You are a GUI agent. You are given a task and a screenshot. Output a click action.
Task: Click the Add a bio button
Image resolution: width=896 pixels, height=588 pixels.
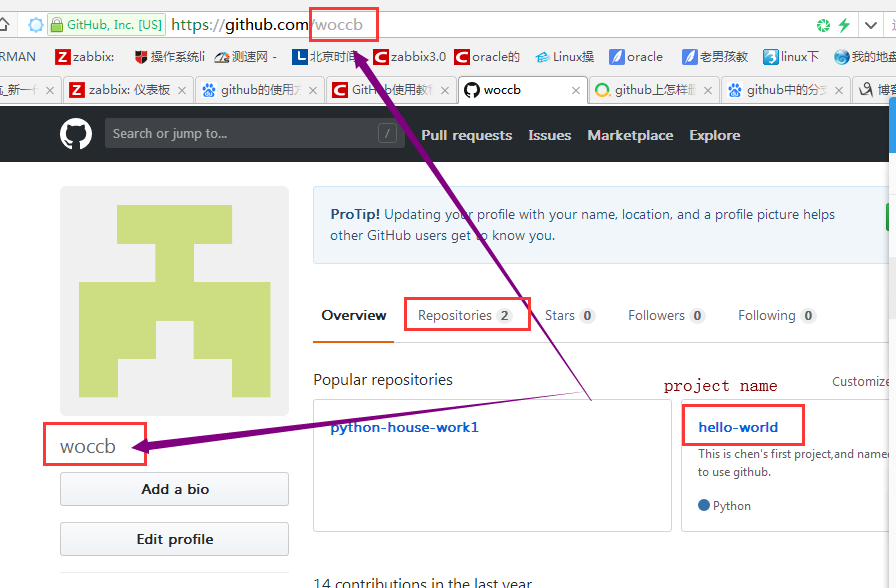[174, 489]
